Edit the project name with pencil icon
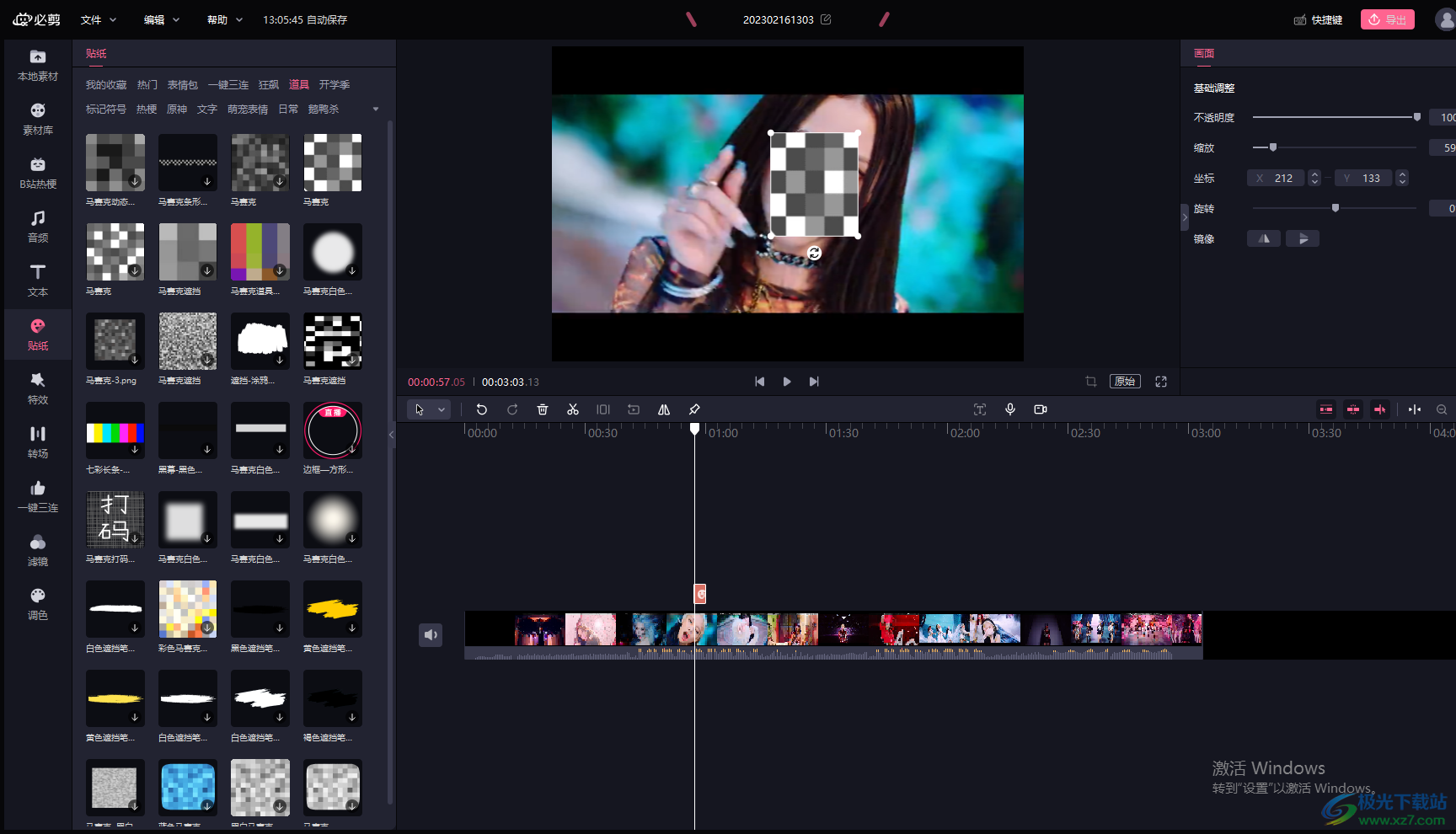Screen dimensions: 1456x834 pos(826,19)
